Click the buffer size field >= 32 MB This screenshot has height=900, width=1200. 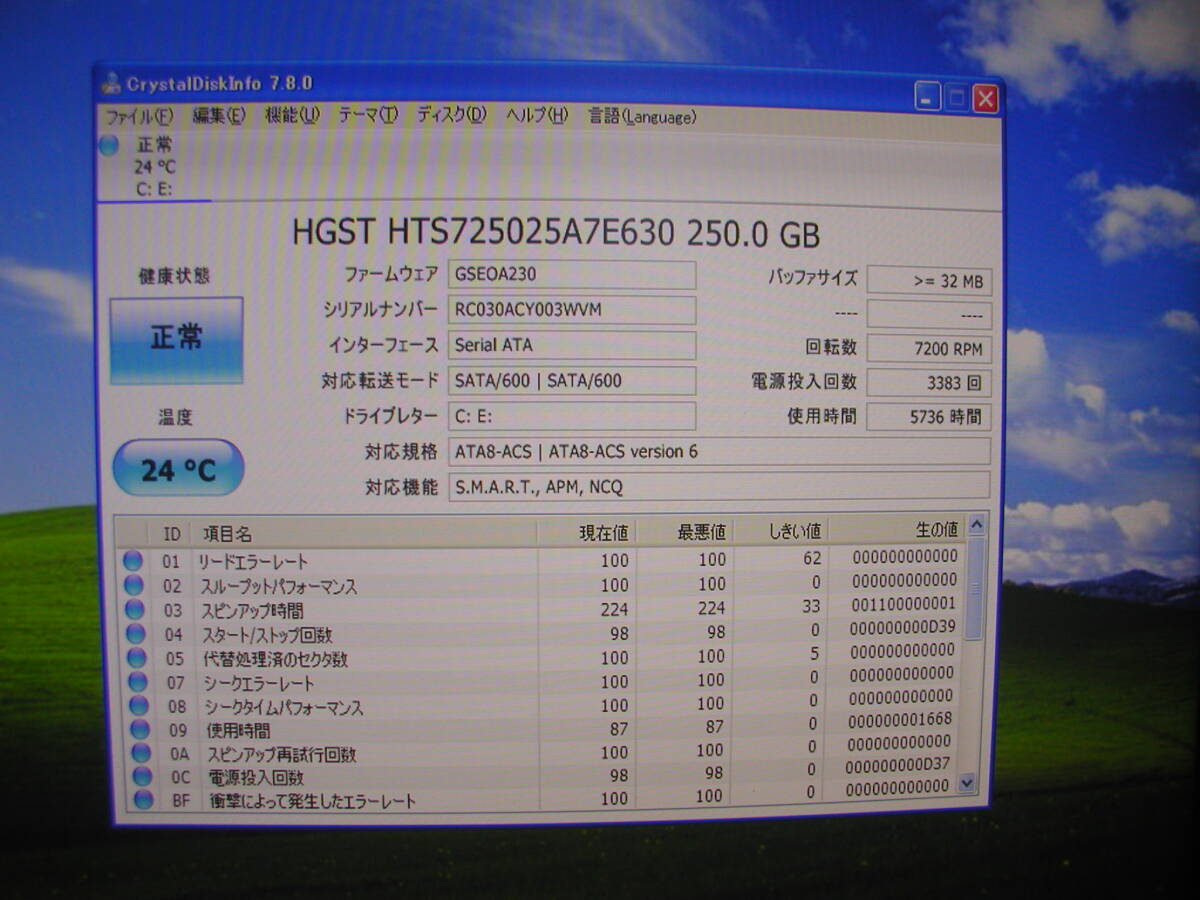pos(929,281)
